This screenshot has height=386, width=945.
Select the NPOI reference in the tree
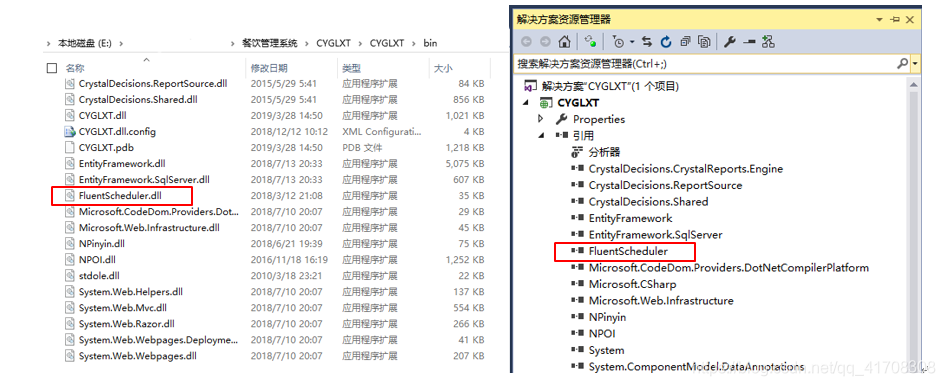[601, 334]
